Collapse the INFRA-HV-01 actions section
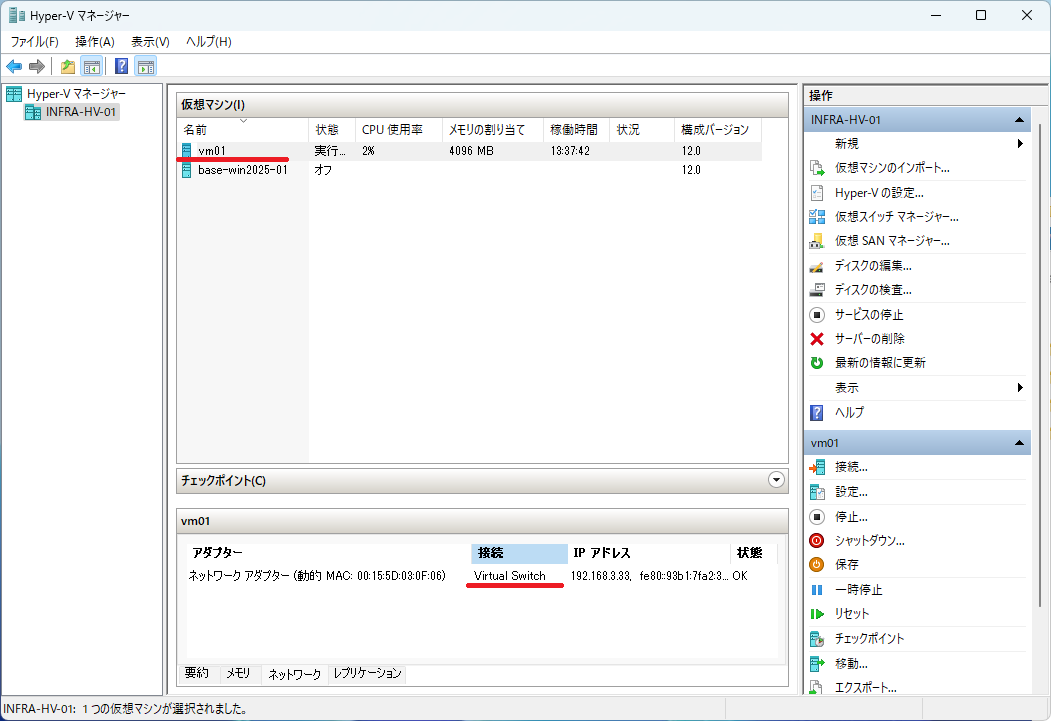The width and height of the screenshot is (1051, 721). 1019,120
